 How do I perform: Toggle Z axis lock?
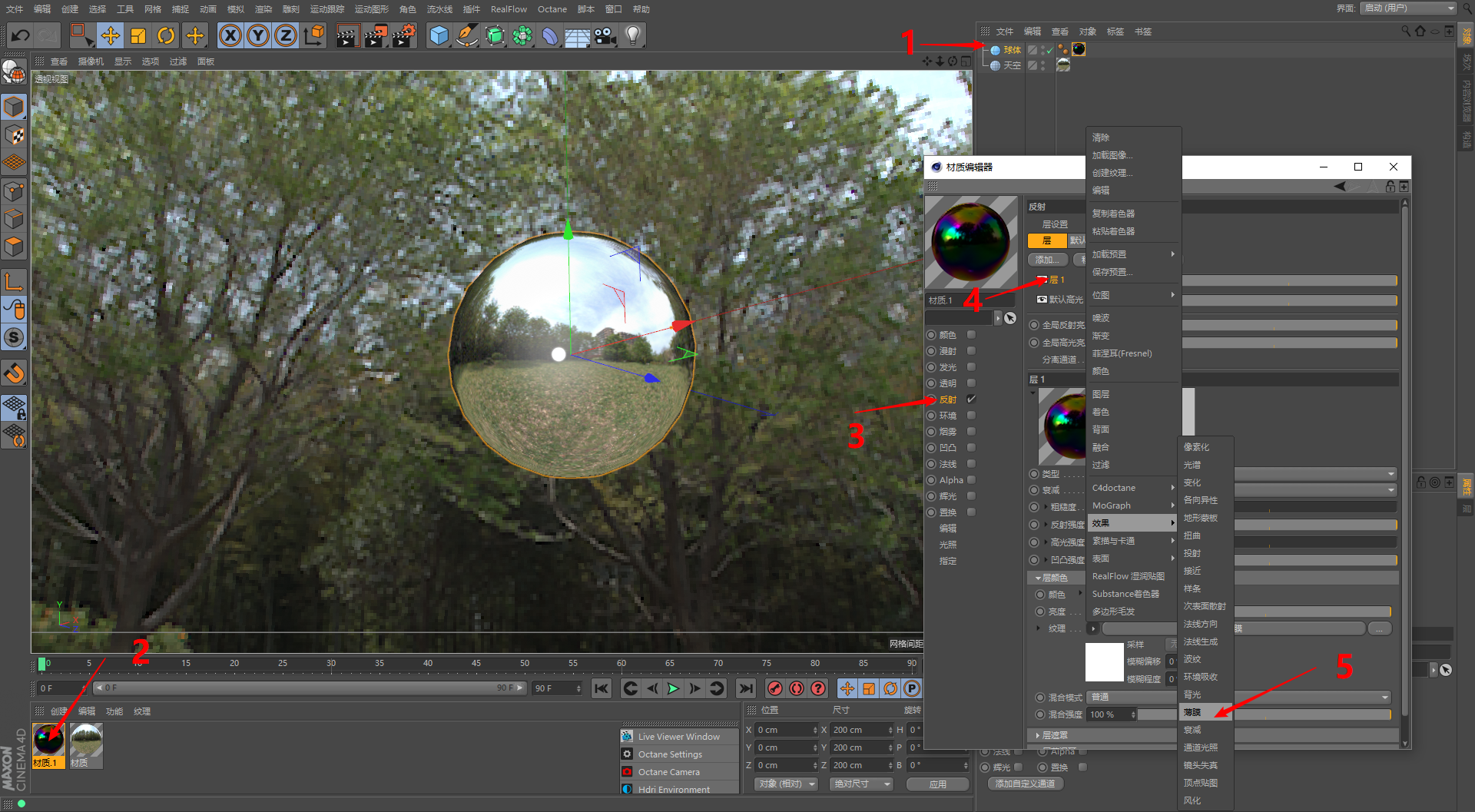point(286,35)
